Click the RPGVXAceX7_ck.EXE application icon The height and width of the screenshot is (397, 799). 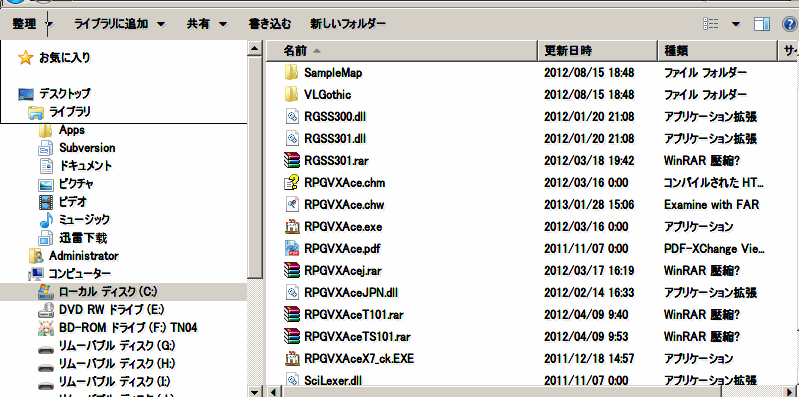(x=291, y=358)
